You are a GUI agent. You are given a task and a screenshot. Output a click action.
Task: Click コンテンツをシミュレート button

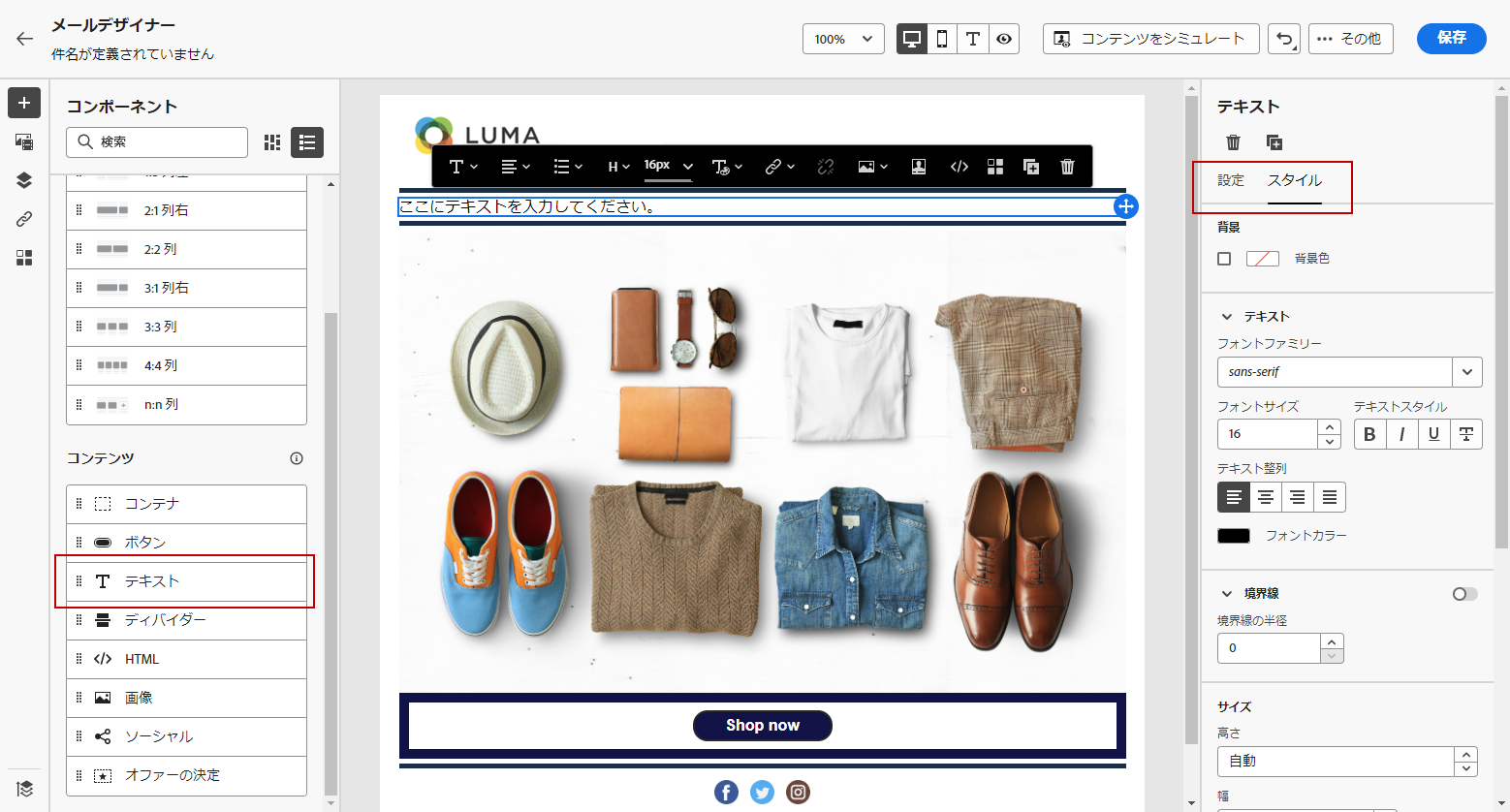pyautogui.click(x=1150, y=39)
